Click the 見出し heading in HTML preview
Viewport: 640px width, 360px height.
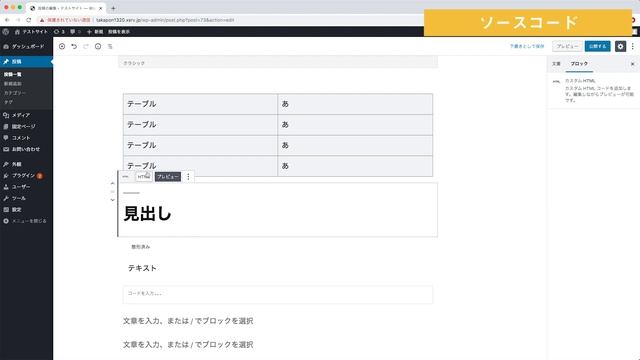(x=147, y=214)
